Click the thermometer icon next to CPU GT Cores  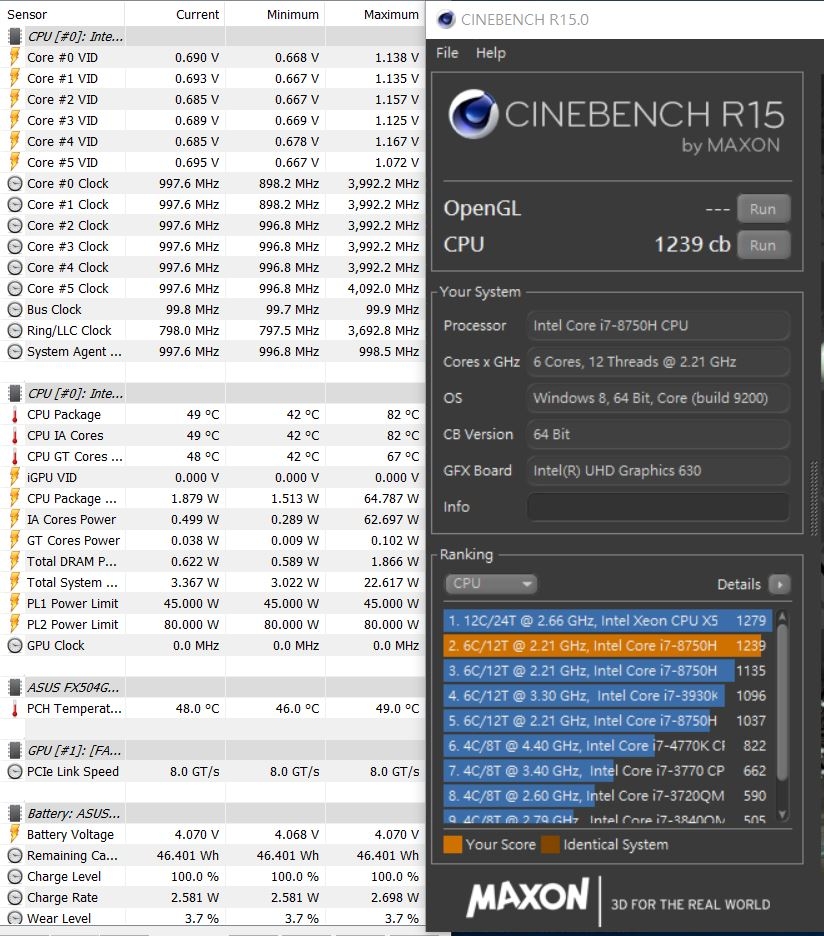click(14, 457)
